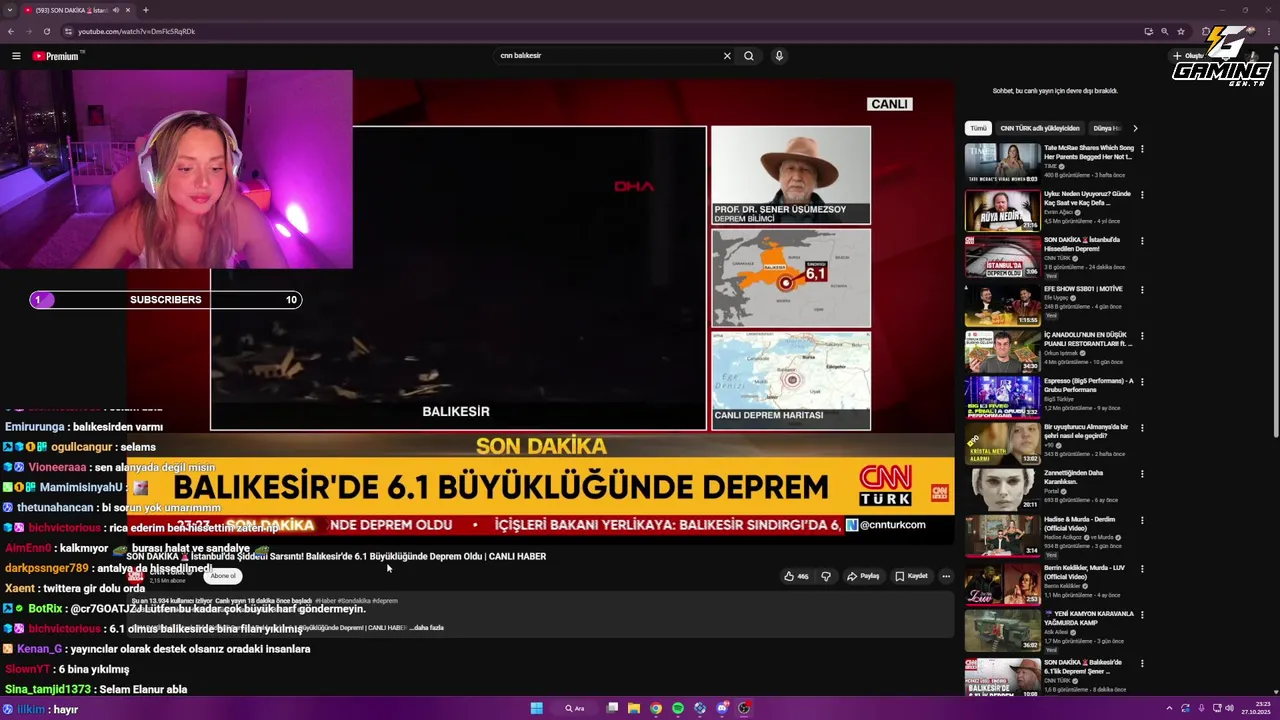Open Discord from taskbar
The height and width of the screenshot is (720, 1280).
pyautogui.click(x=722, y=708)
